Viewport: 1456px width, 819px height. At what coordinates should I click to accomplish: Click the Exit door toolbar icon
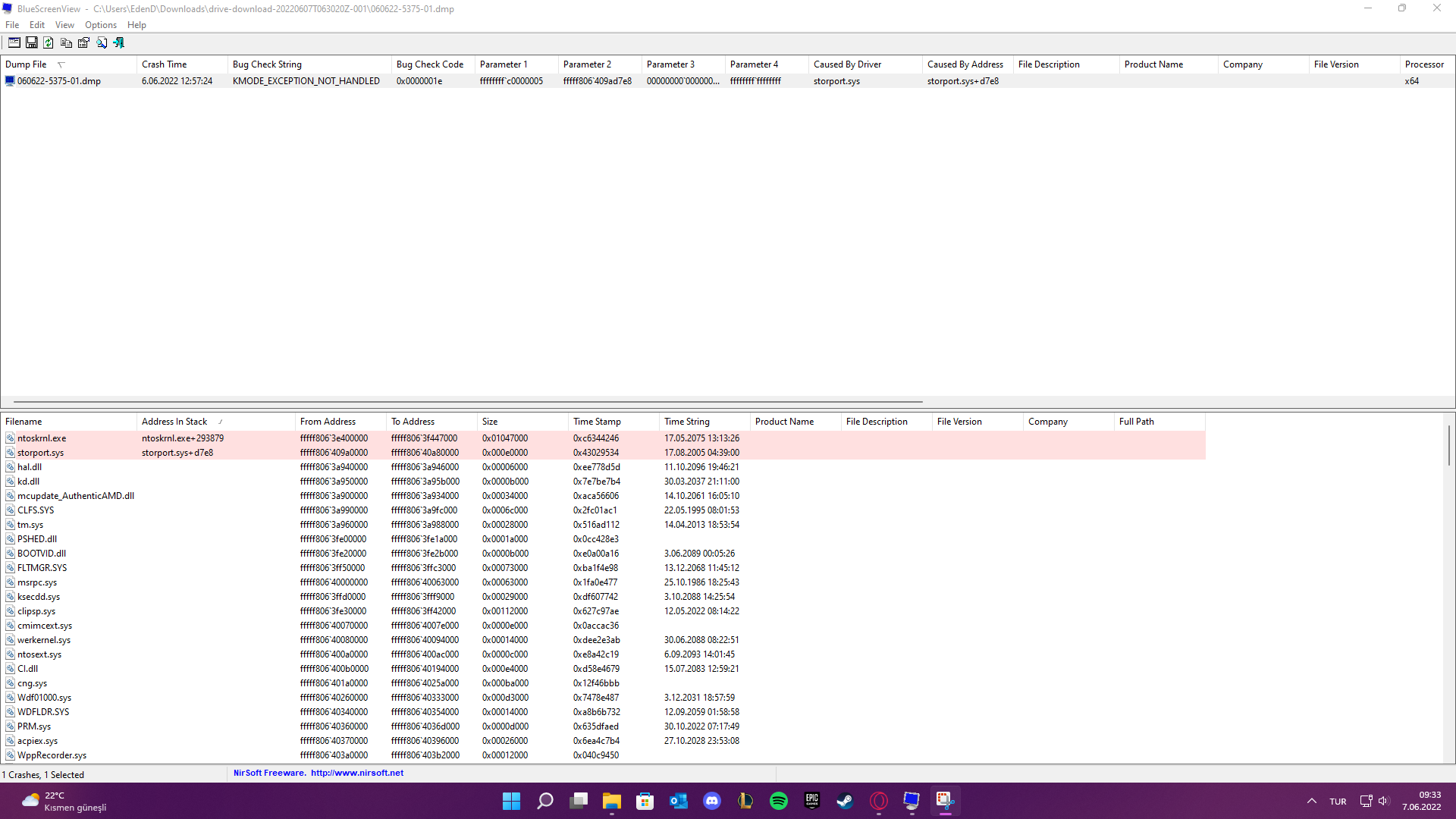(x=119, y=42)
